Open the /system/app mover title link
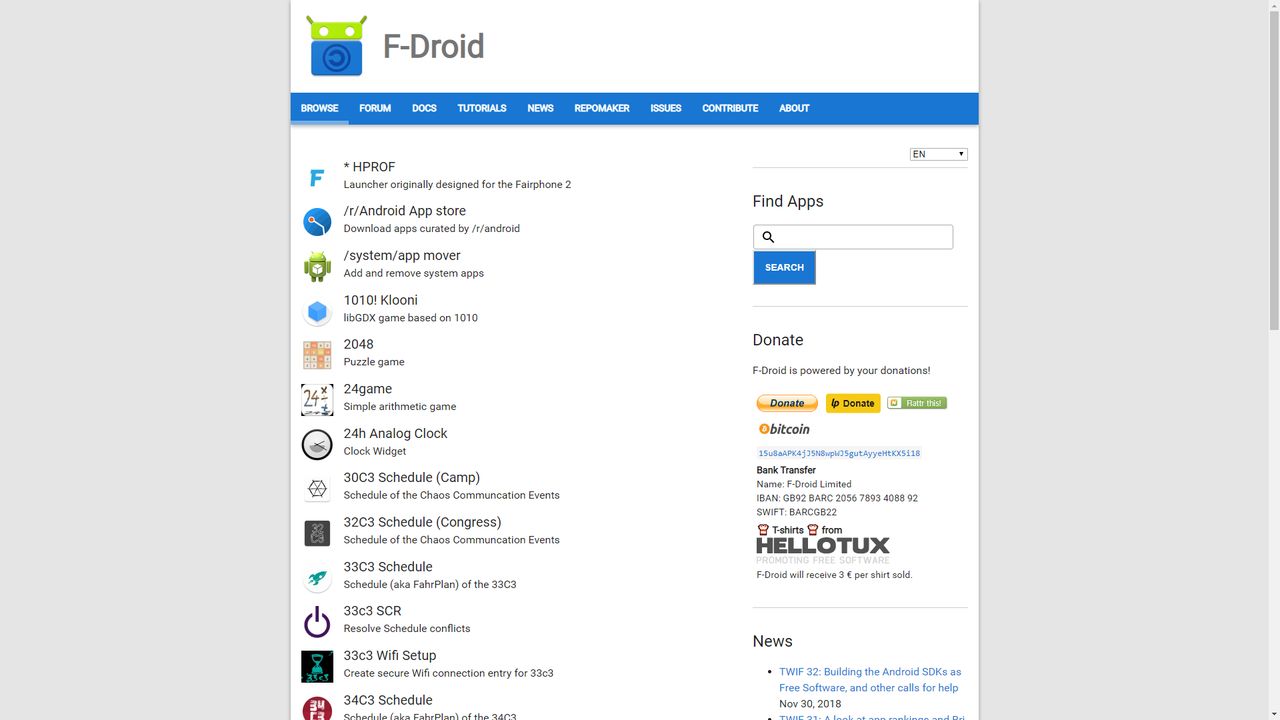Viewport: 1280px width, 720px height. (402, 255)
